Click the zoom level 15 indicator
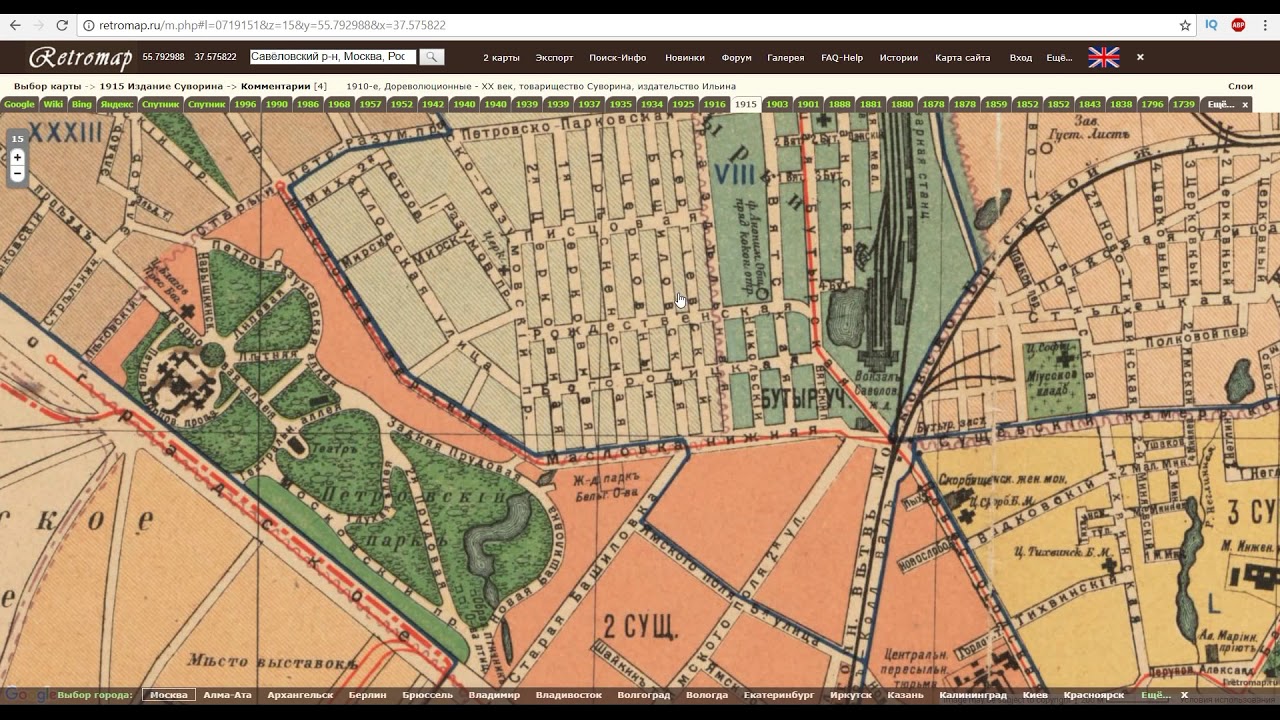This screenshot has height=720, width=1280. tap(17, 139)
